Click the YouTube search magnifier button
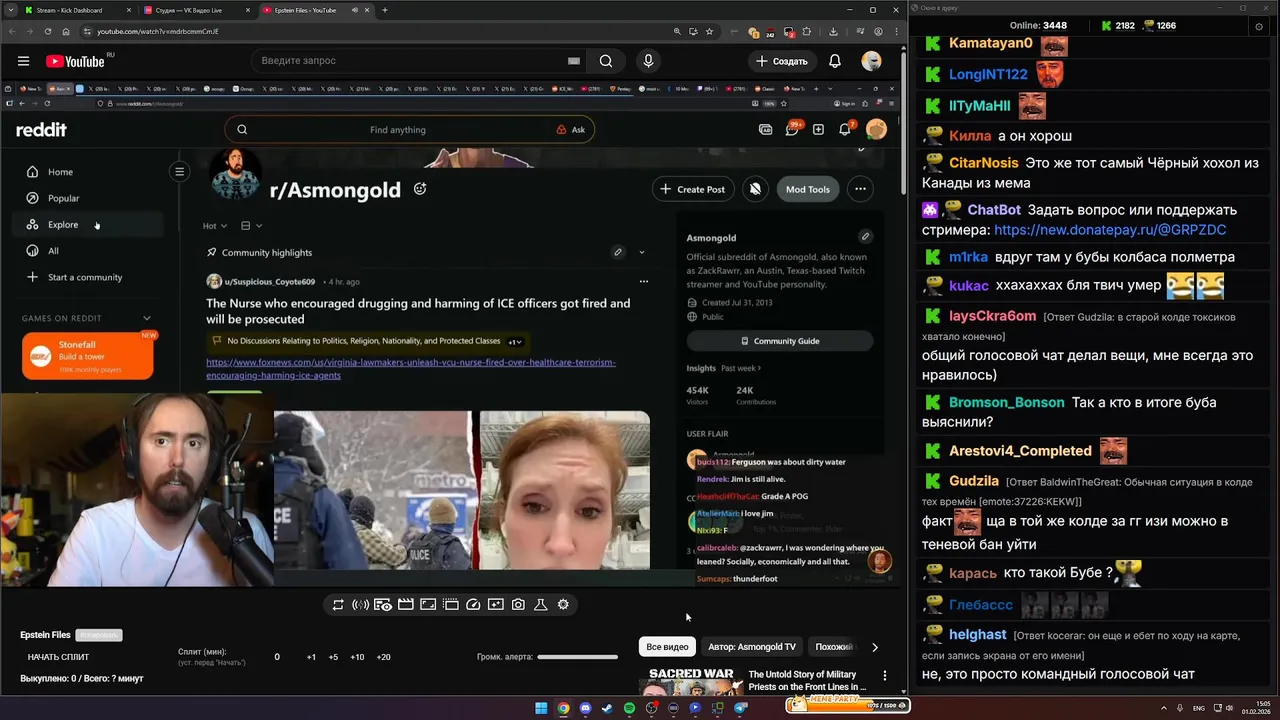 [x=606, y=61]
